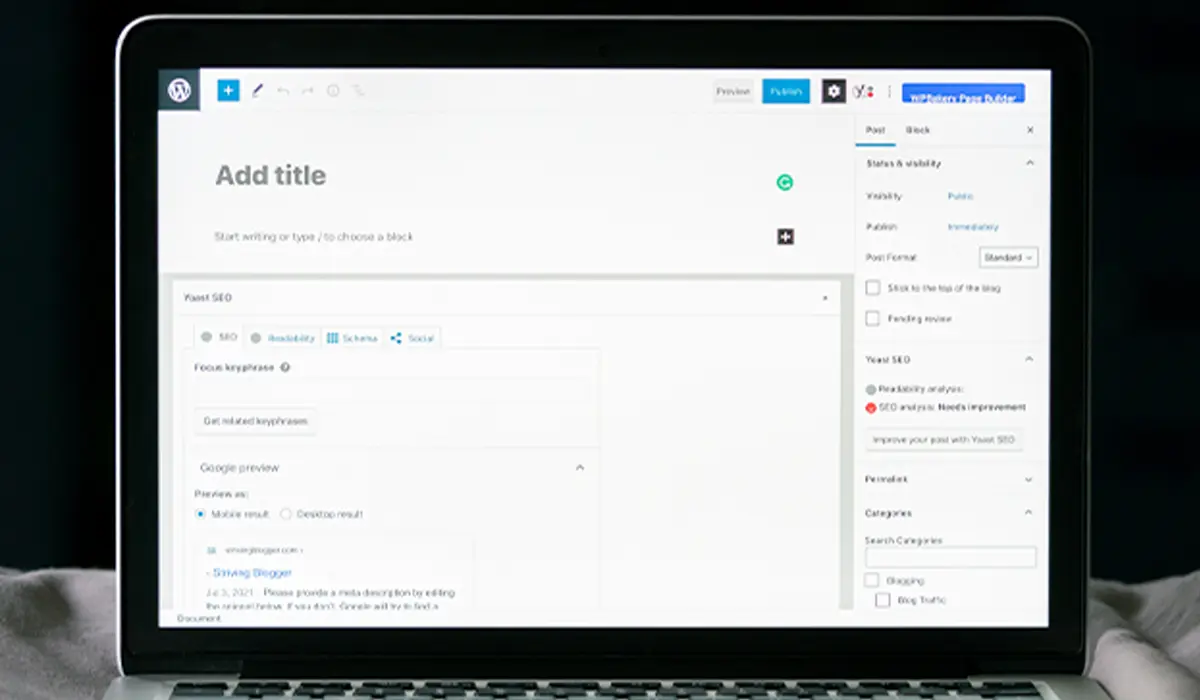Click the Document breadcrumb at bottom
Viewport: 1200px width, 700px height.
199,619
